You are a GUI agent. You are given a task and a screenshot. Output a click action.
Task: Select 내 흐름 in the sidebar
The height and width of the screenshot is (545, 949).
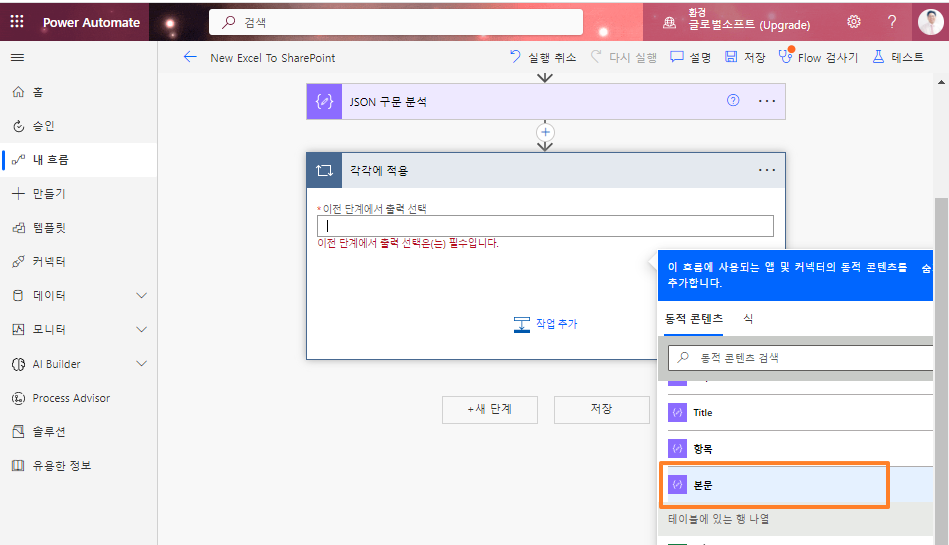click(79, 160)
